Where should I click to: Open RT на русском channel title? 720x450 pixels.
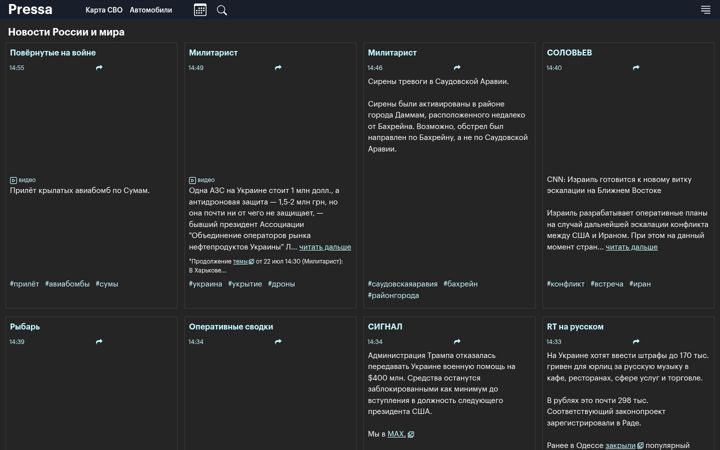click(575, 327)
